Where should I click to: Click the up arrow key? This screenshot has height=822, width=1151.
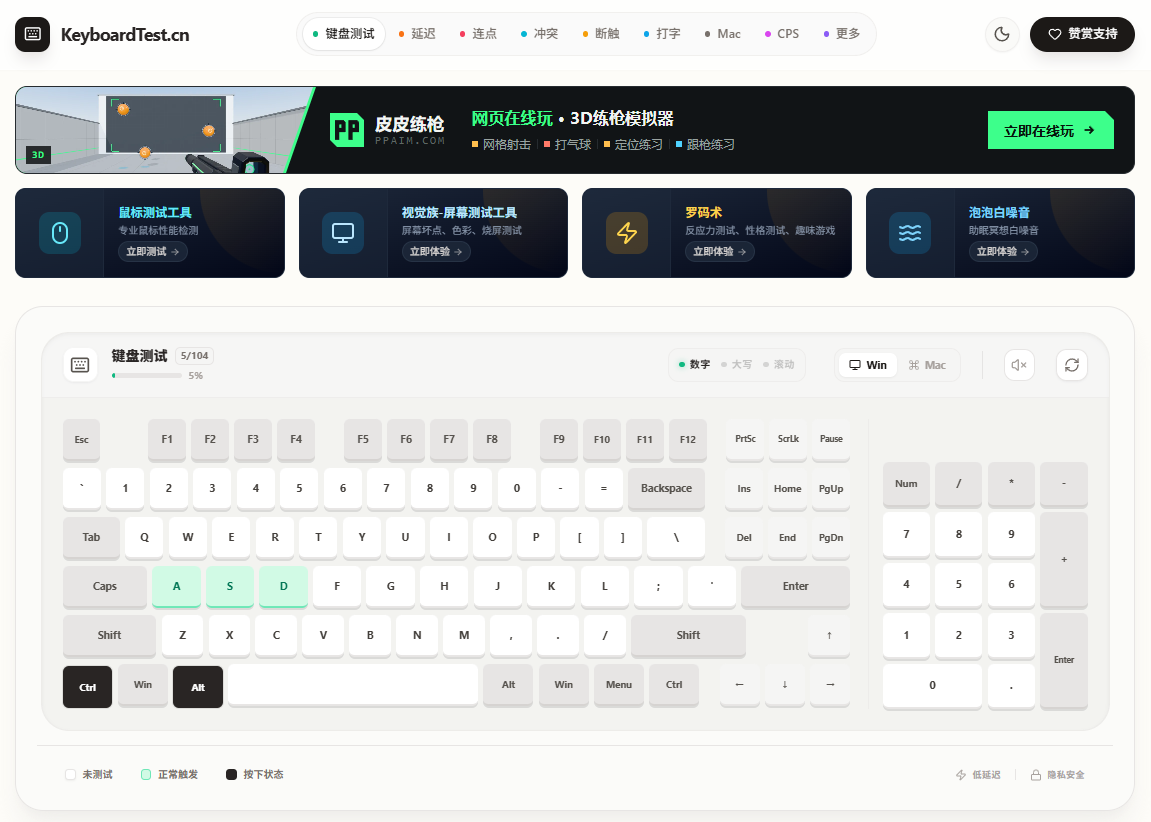(x=829, y=636)
